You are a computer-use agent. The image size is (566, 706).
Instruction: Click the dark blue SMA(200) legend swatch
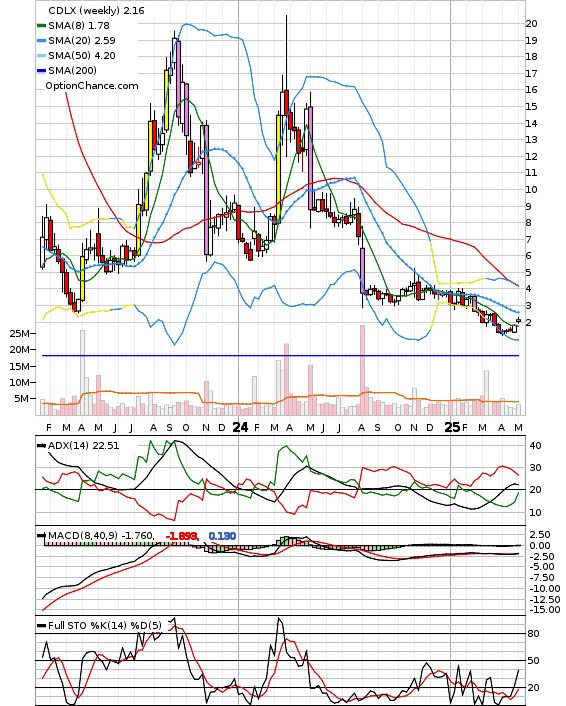point(41,70)
